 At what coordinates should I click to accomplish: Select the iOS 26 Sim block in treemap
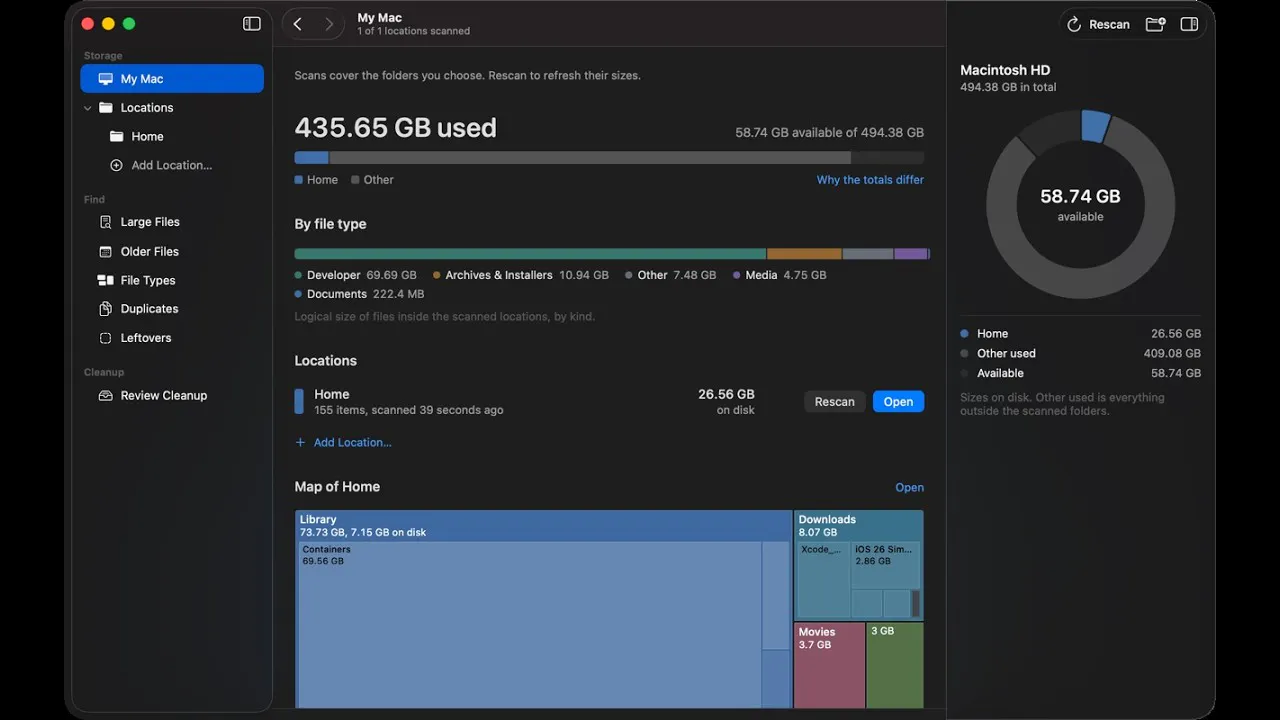(886, 565)
